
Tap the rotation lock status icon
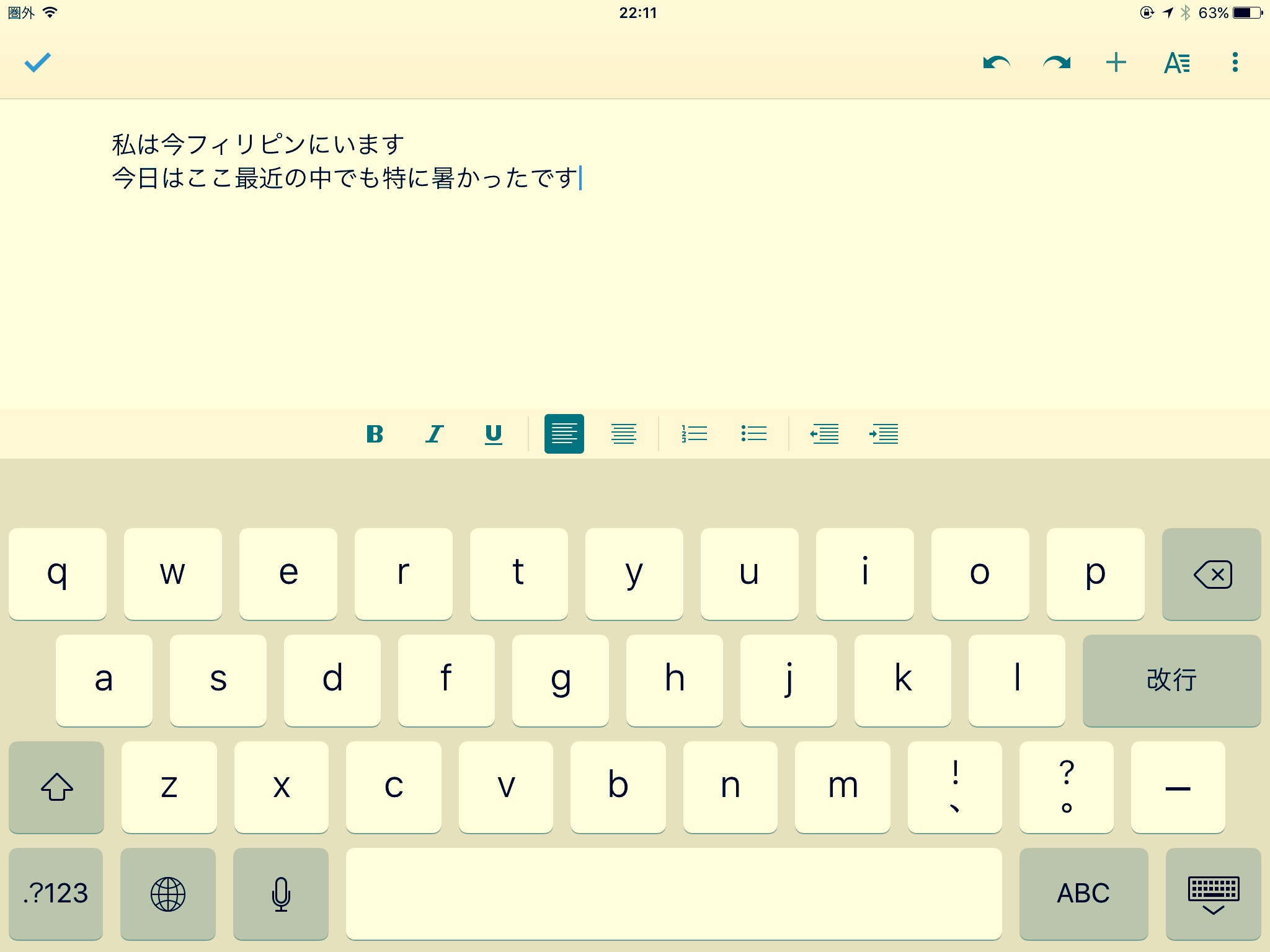(x=1147, y=12)
